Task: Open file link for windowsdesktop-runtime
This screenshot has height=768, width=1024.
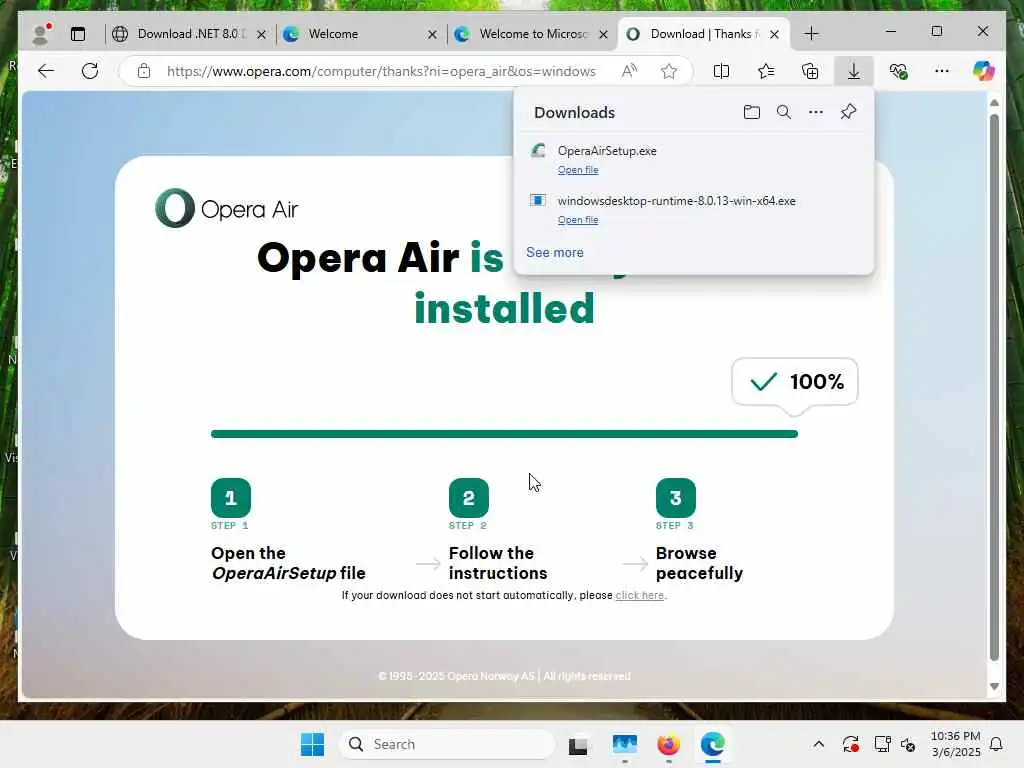Action: coord(578,220)
